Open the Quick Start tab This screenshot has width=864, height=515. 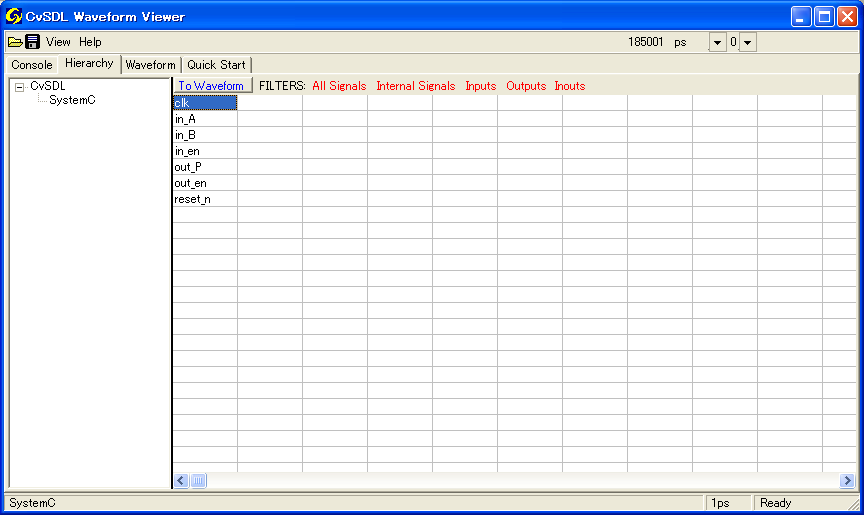coord(216,65)
